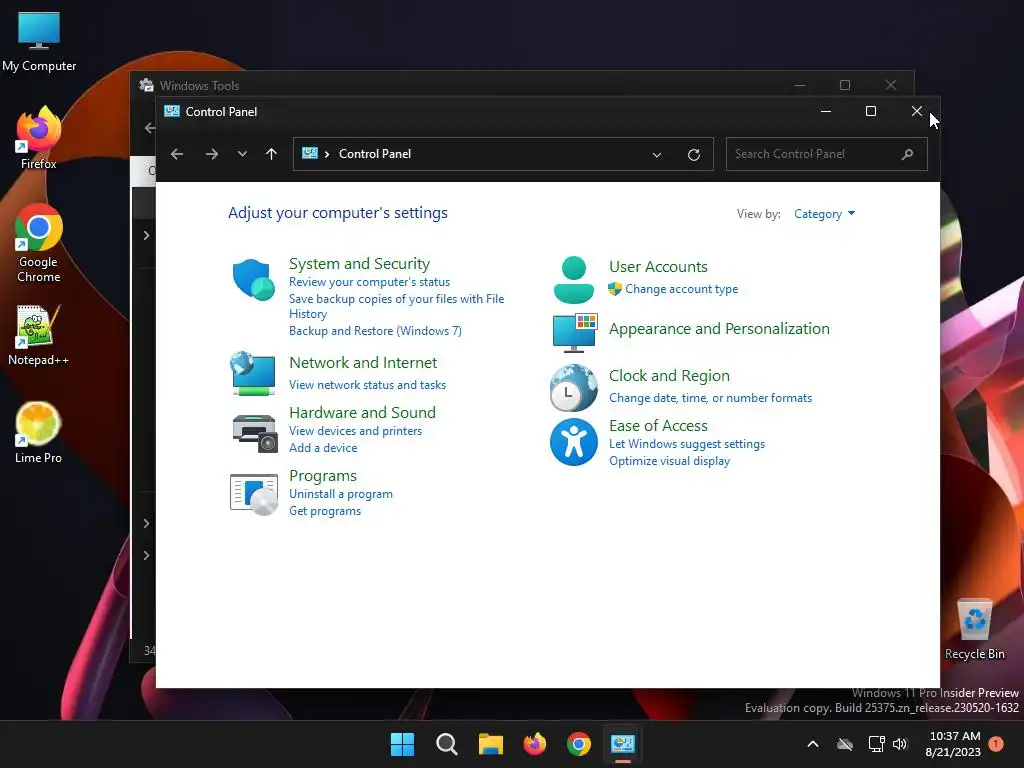Click the User Accounts heading
The image size is (1024, 768).
tap(658, 267)
